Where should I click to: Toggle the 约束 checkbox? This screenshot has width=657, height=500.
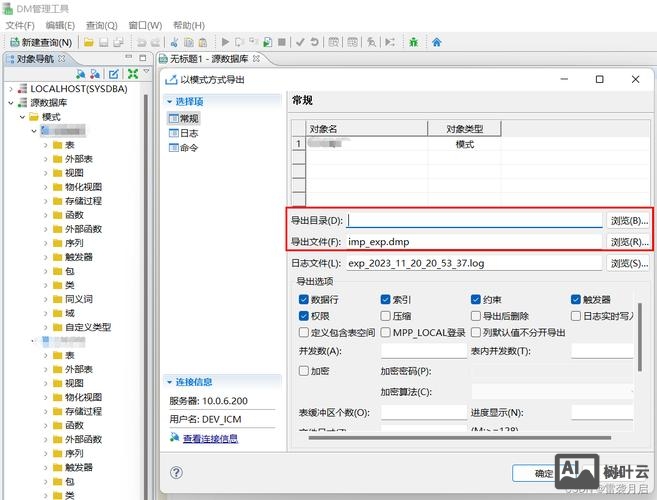point(476,299)
